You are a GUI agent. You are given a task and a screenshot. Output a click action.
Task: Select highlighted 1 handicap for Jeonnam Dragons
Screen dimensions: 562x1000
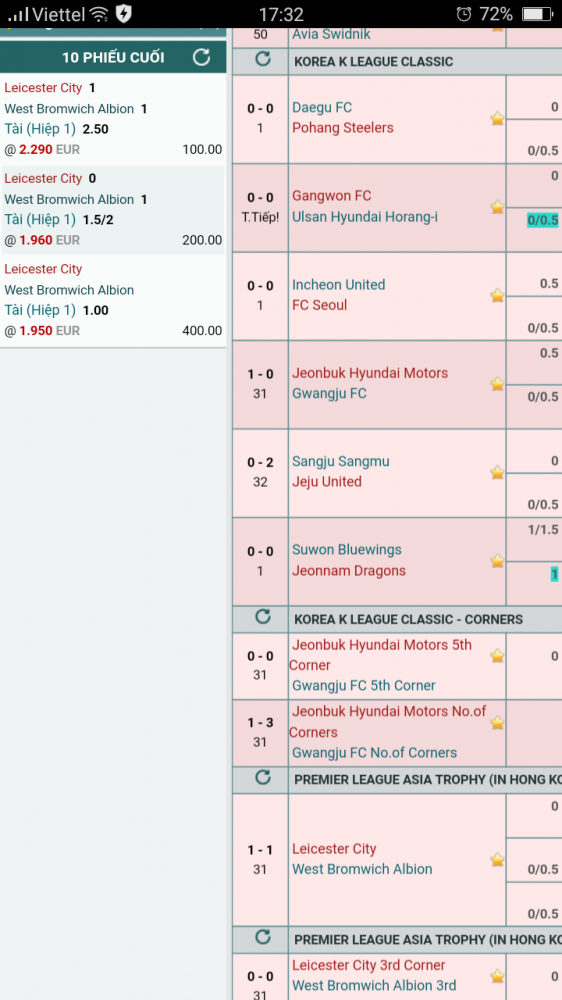click(x=554, y=575)
